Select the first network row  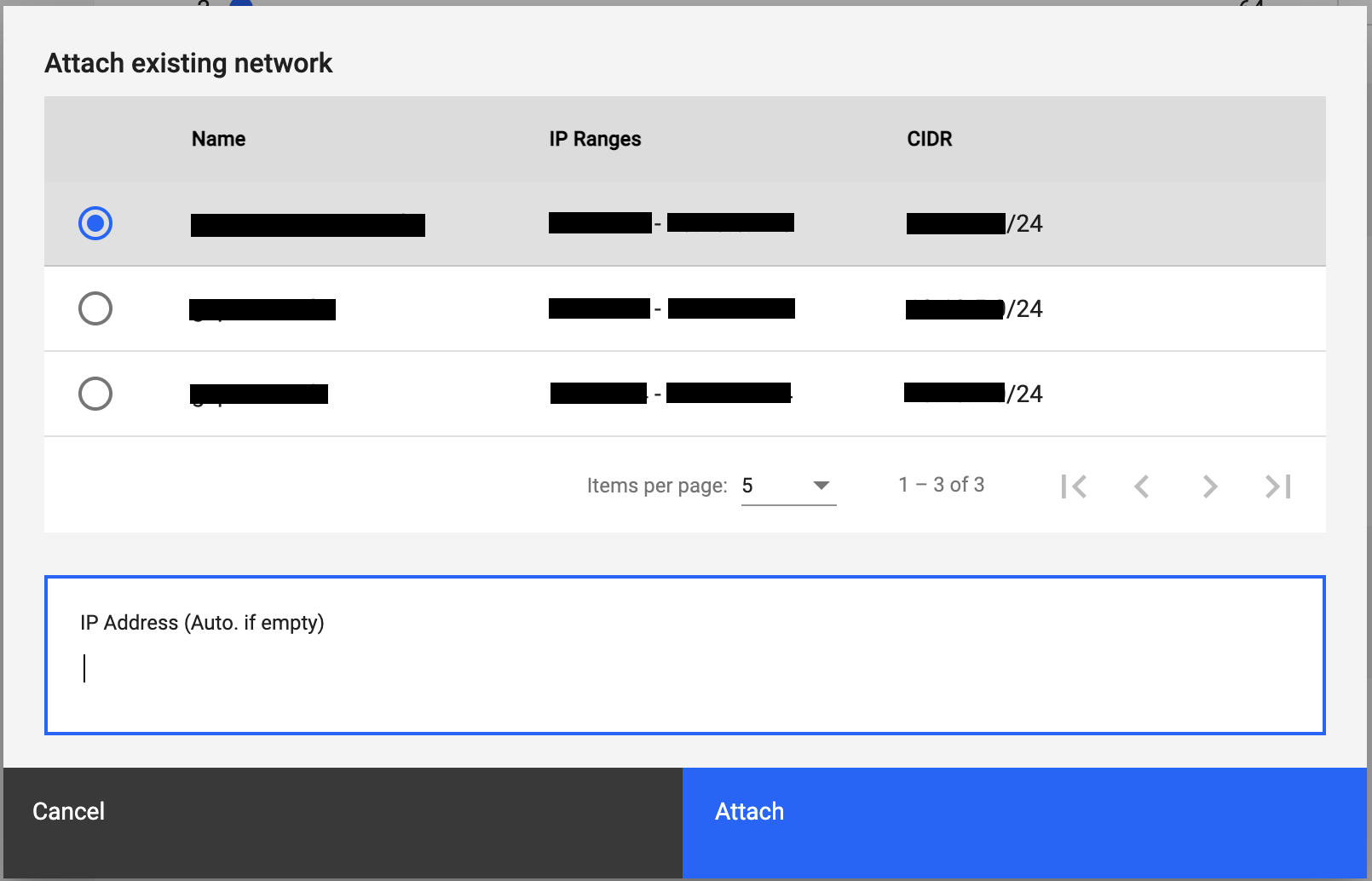(597, 223)
